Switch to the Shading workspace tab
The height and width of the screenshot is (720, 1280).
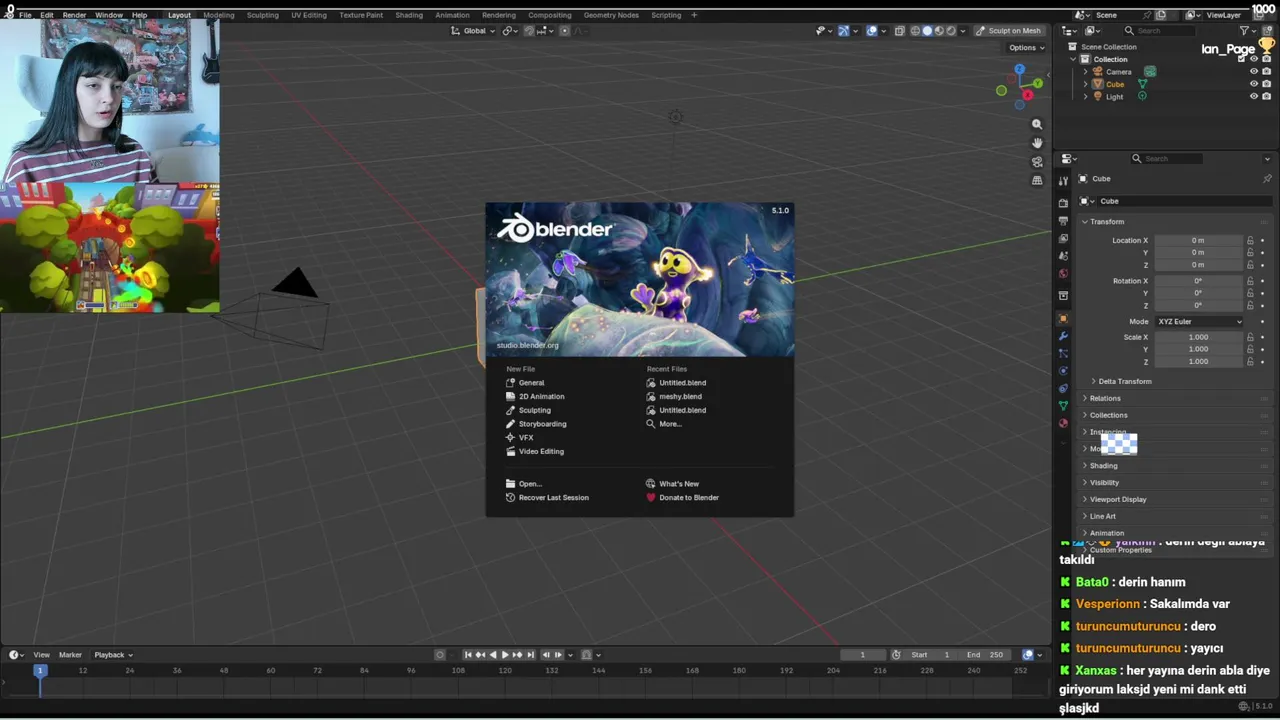(408, 15)
